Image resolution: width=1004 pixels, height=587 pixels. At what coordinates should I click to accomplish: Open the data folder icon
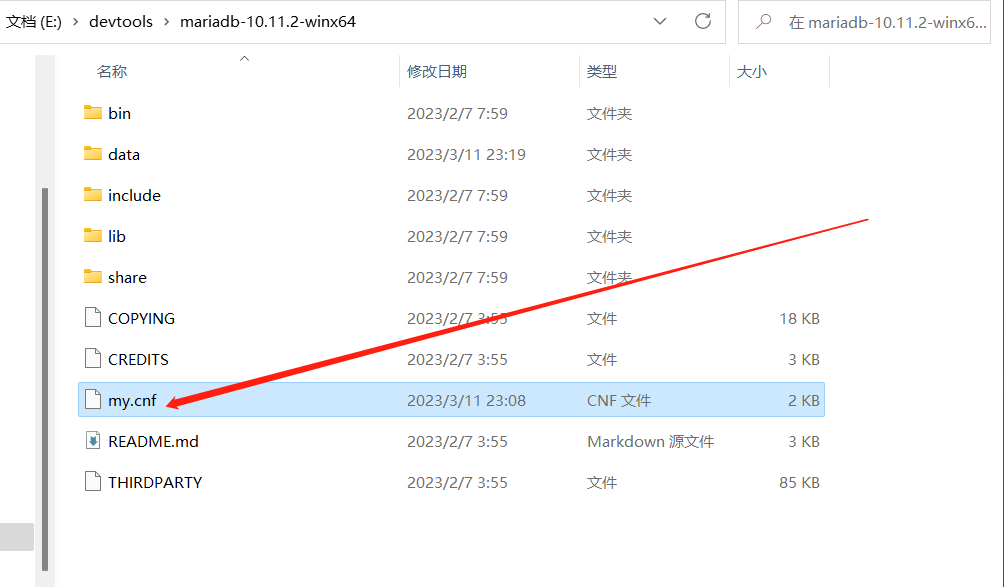(93, 154)
